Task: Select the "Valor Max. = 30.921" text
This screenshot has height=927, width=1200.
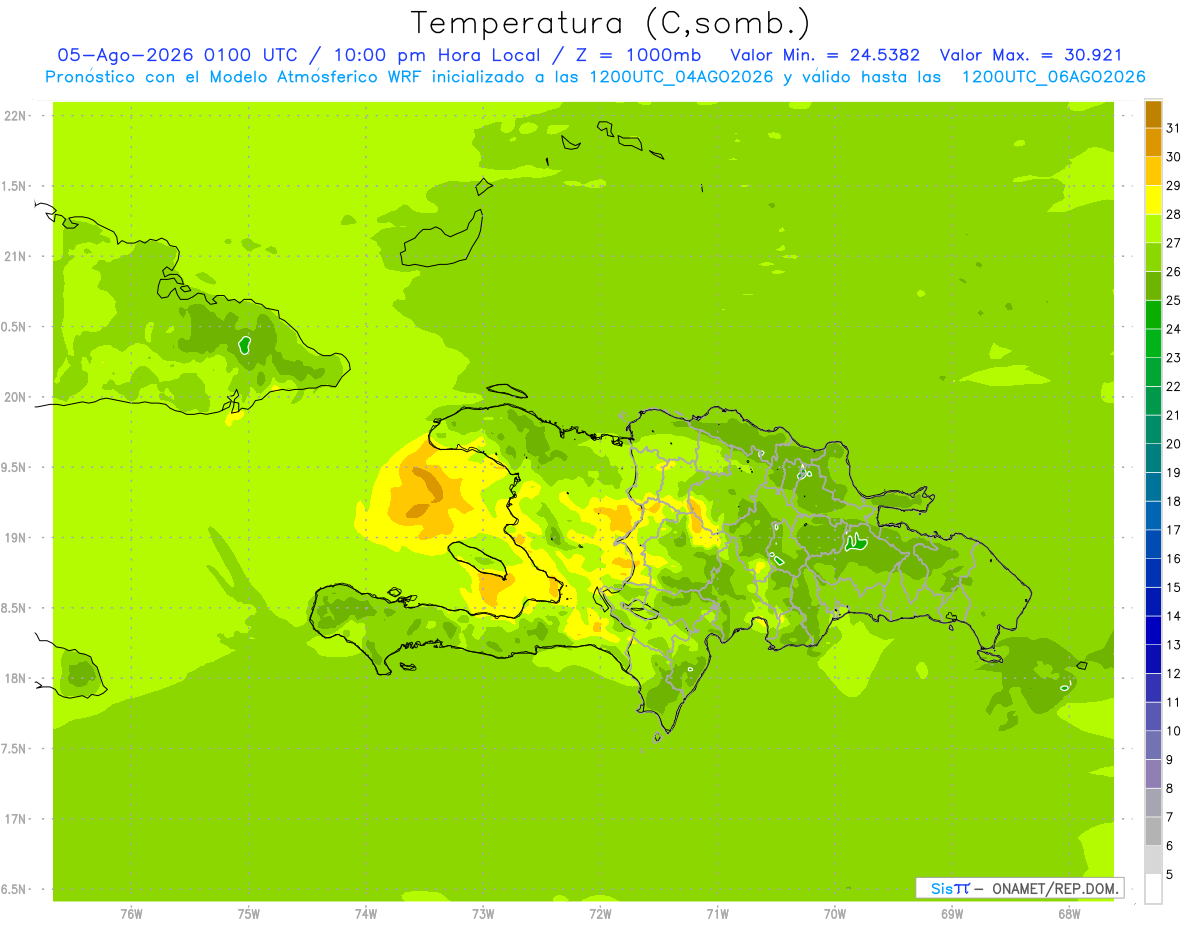Action: (1030, 55)
